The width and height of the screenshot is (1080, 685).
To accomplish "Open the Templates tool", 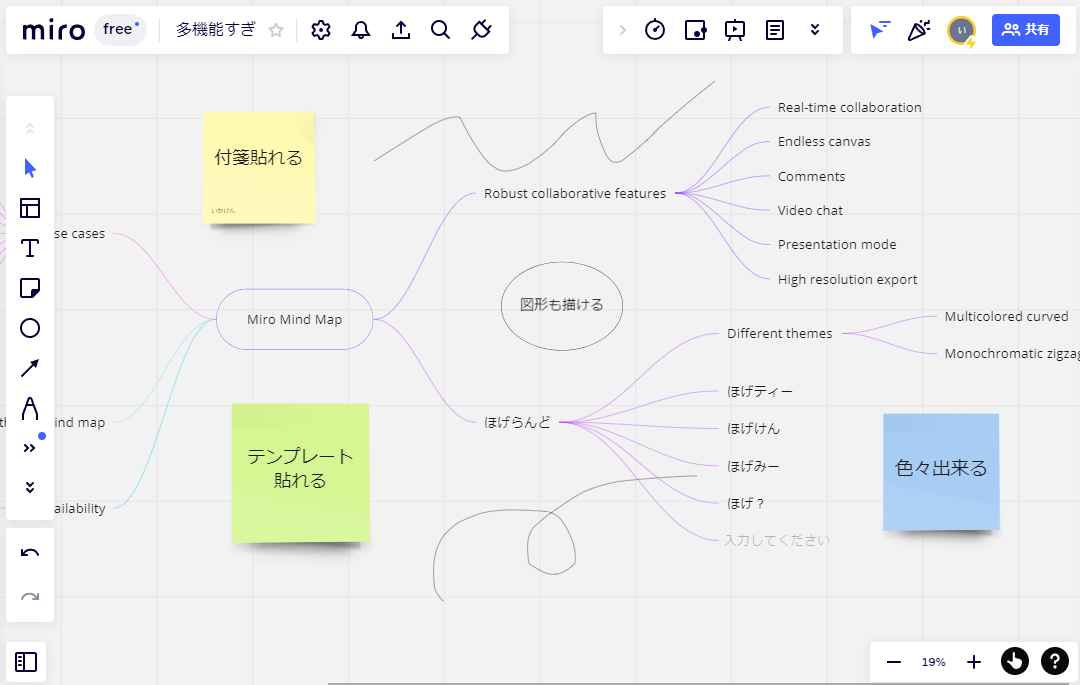I will pyautogui.click(x=30, y=208).
